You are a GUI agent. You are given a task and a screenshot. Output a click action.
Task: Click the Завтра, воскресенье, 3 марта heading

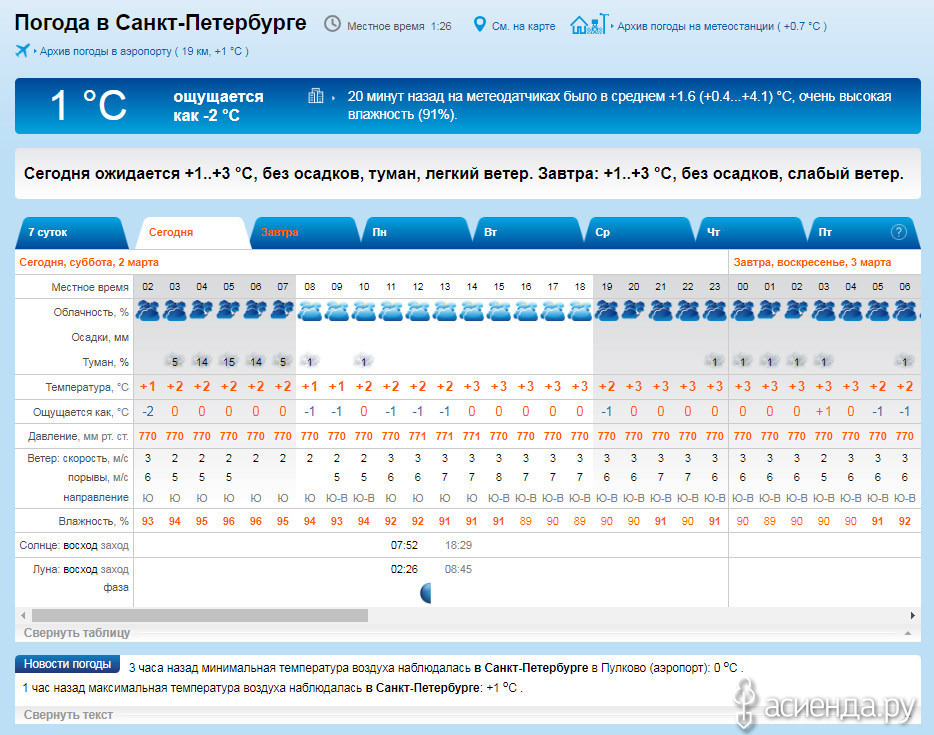click(x=812, y=262)
